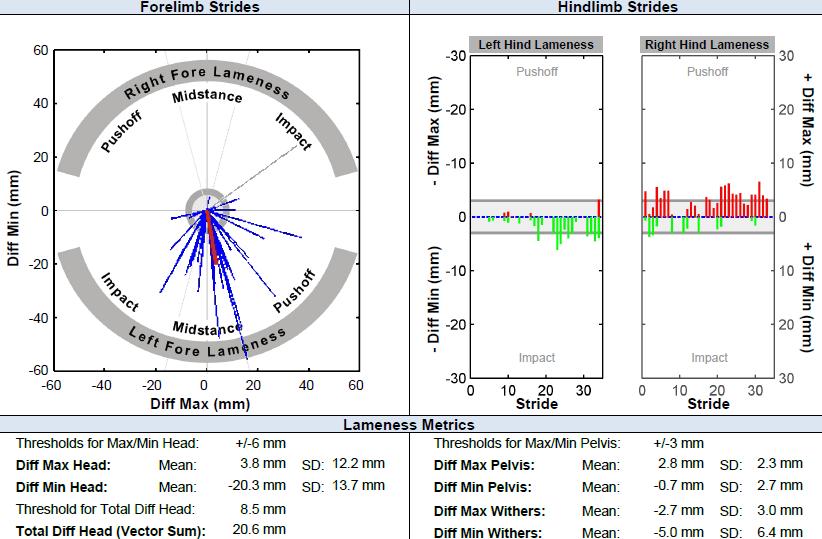This screenshot has width=822, height=539.
Task: Click the -2.7 mm Diff Max Withers mean
Action: [678, 510]
